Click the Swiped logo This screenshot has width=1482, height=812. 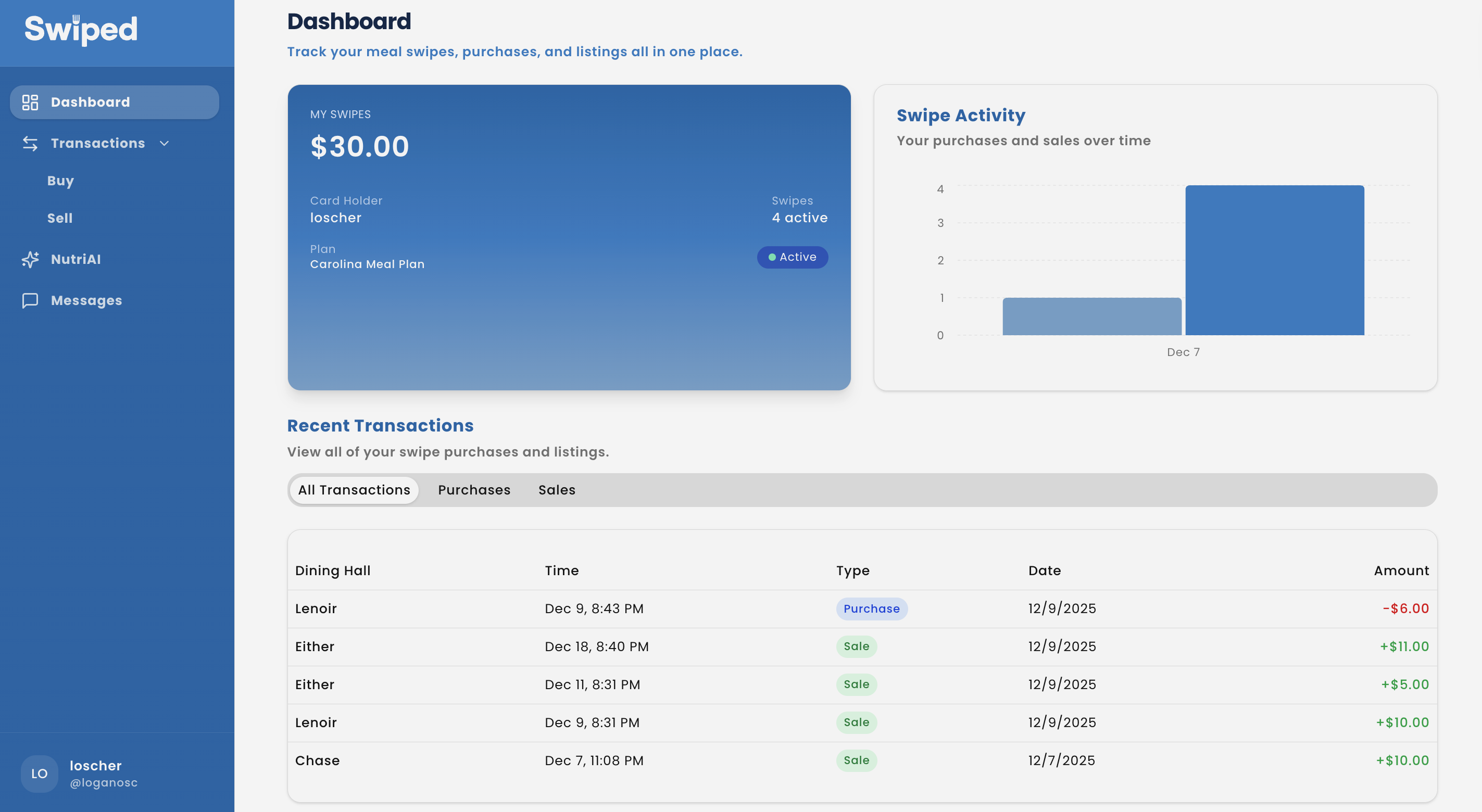(x=81, y=30)
